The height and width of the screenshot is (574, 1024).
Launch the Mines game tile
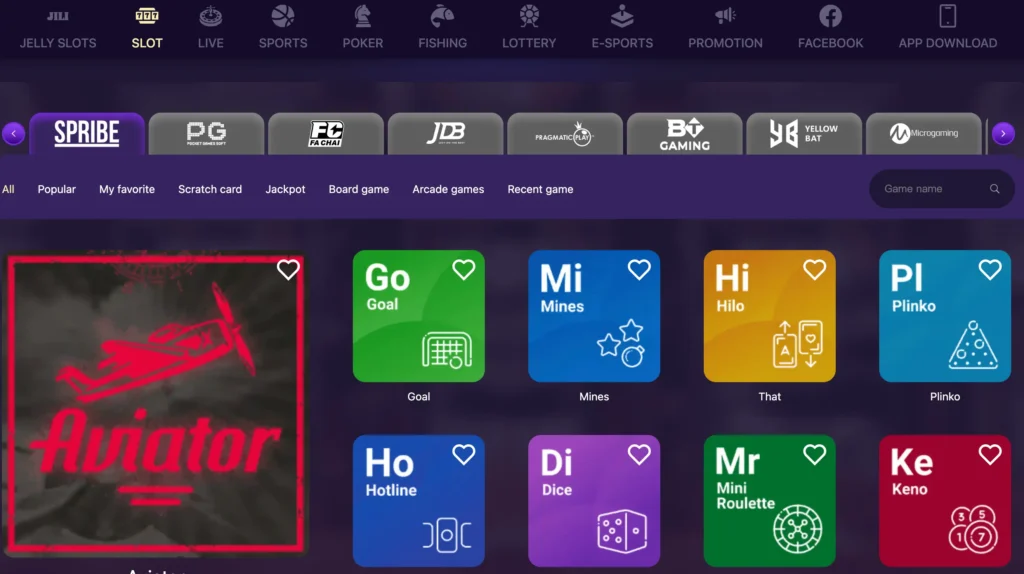[x=594, y=316]
